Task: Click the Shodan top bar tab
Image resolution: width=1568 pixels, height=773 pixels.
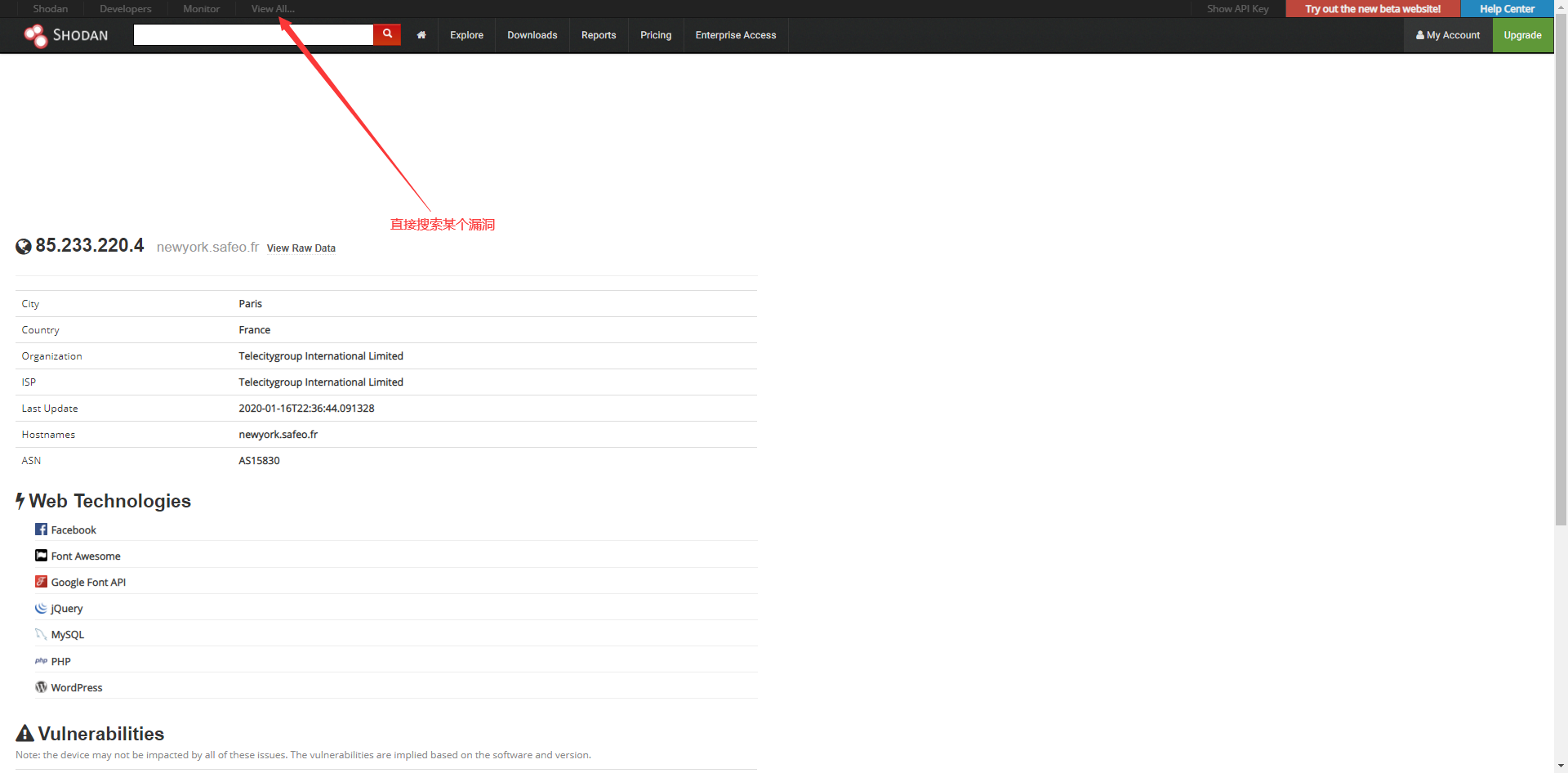Action: tap(51, 9)
